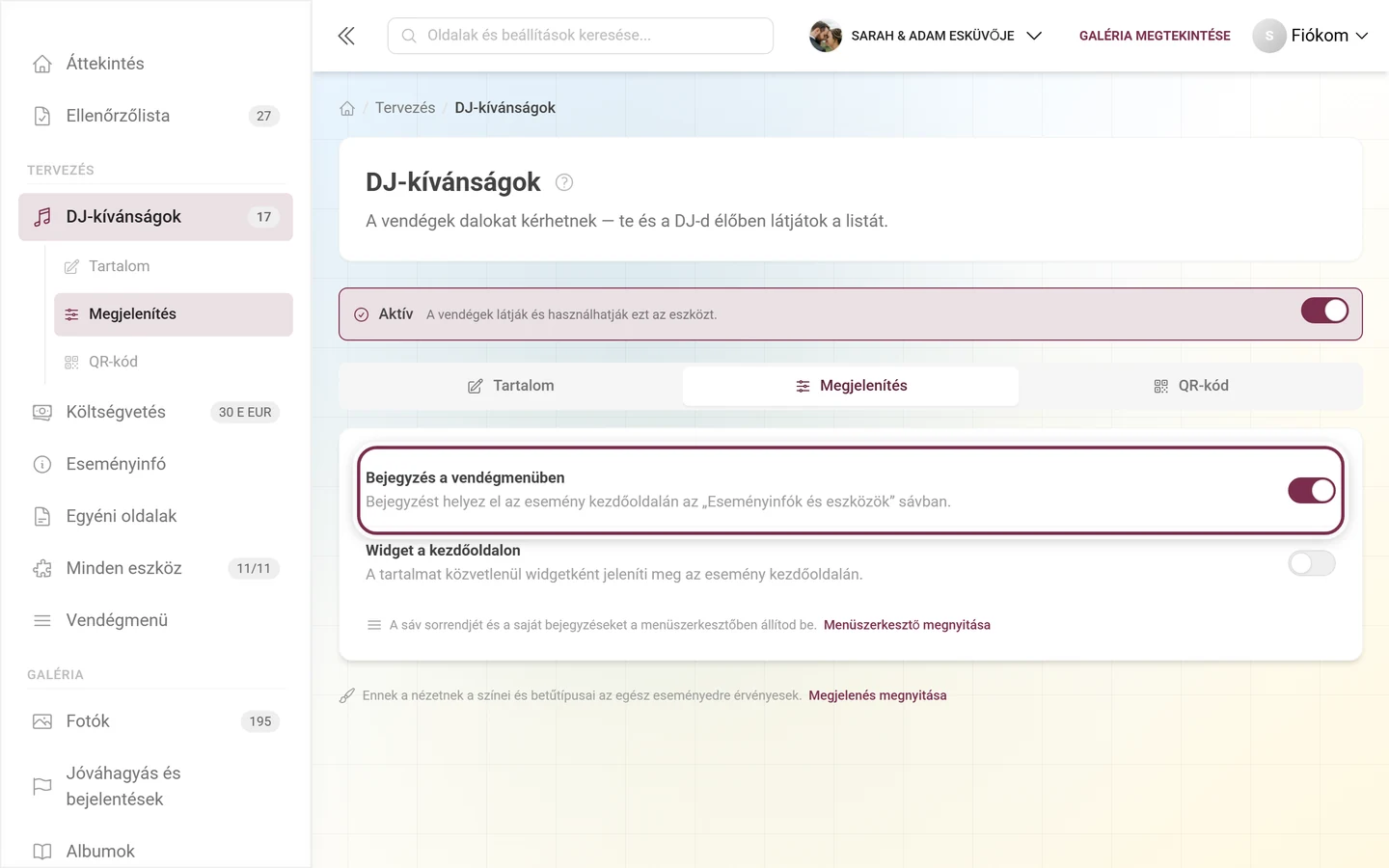Collapse the sidebar with the double-chevron icon

tap(346, 36)
